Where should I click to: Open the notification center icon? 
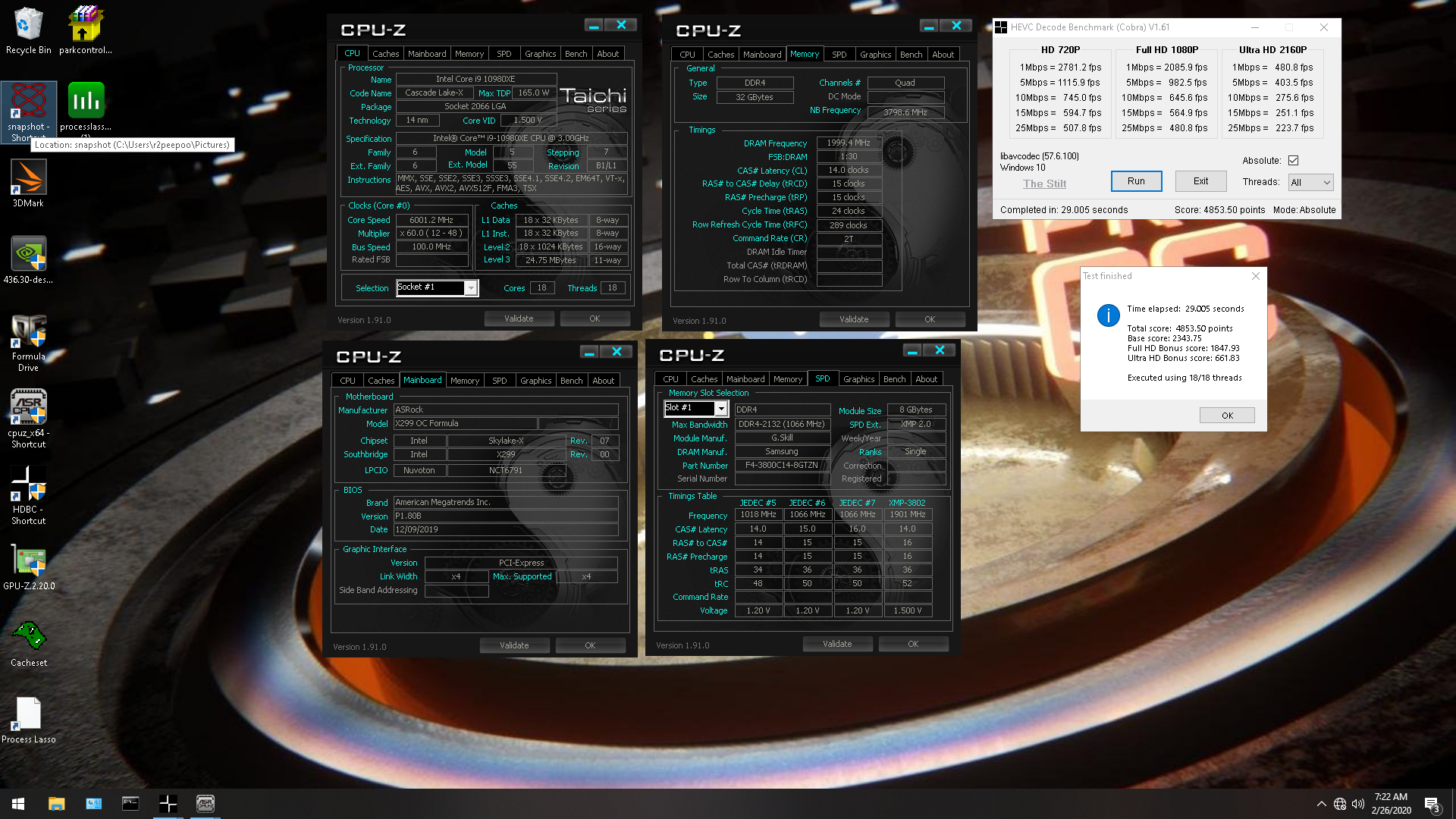pyautogui.click(x=1432, y=804)
